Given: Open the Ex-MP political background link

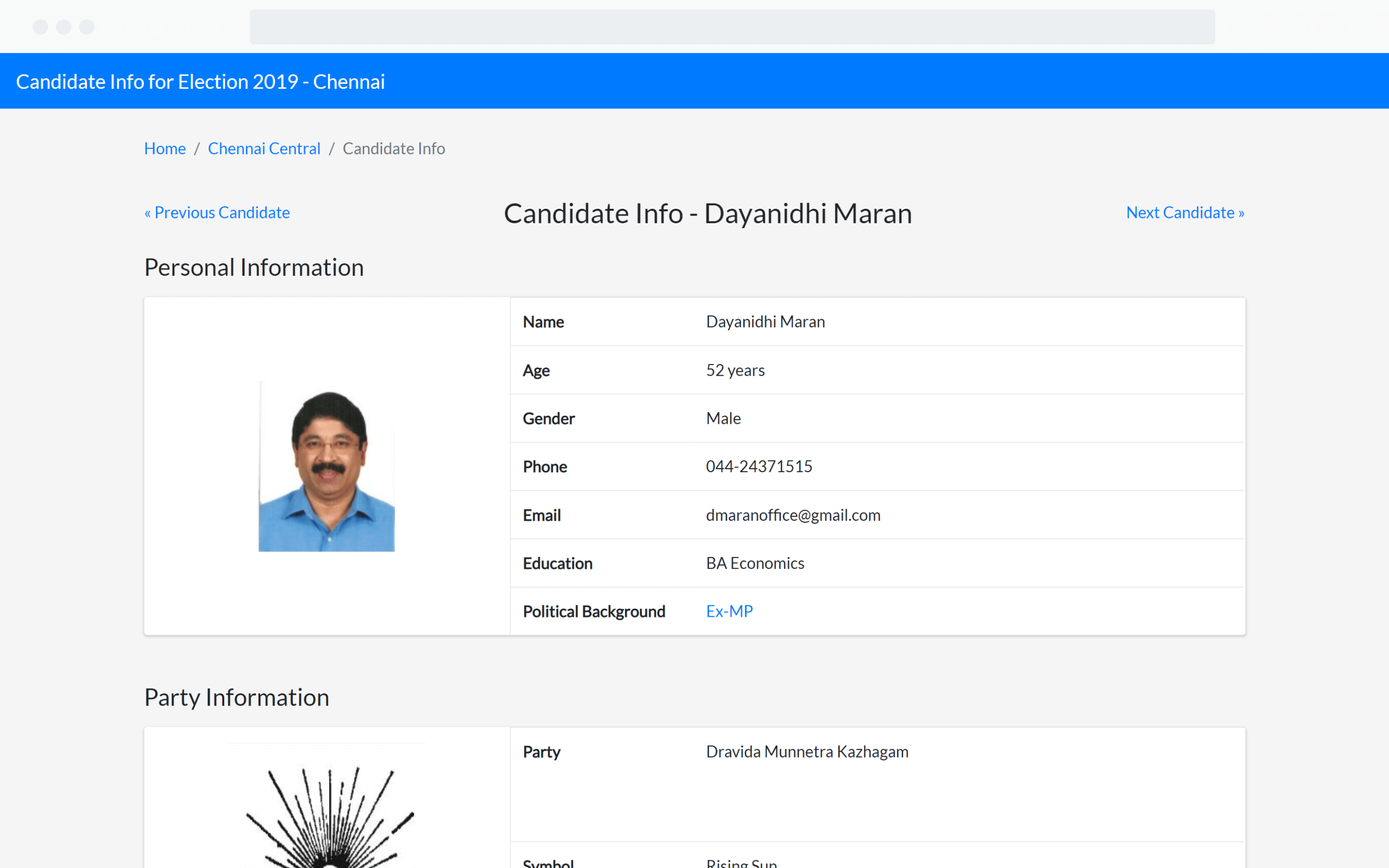Looking at the screenshot, I should 729,611.
